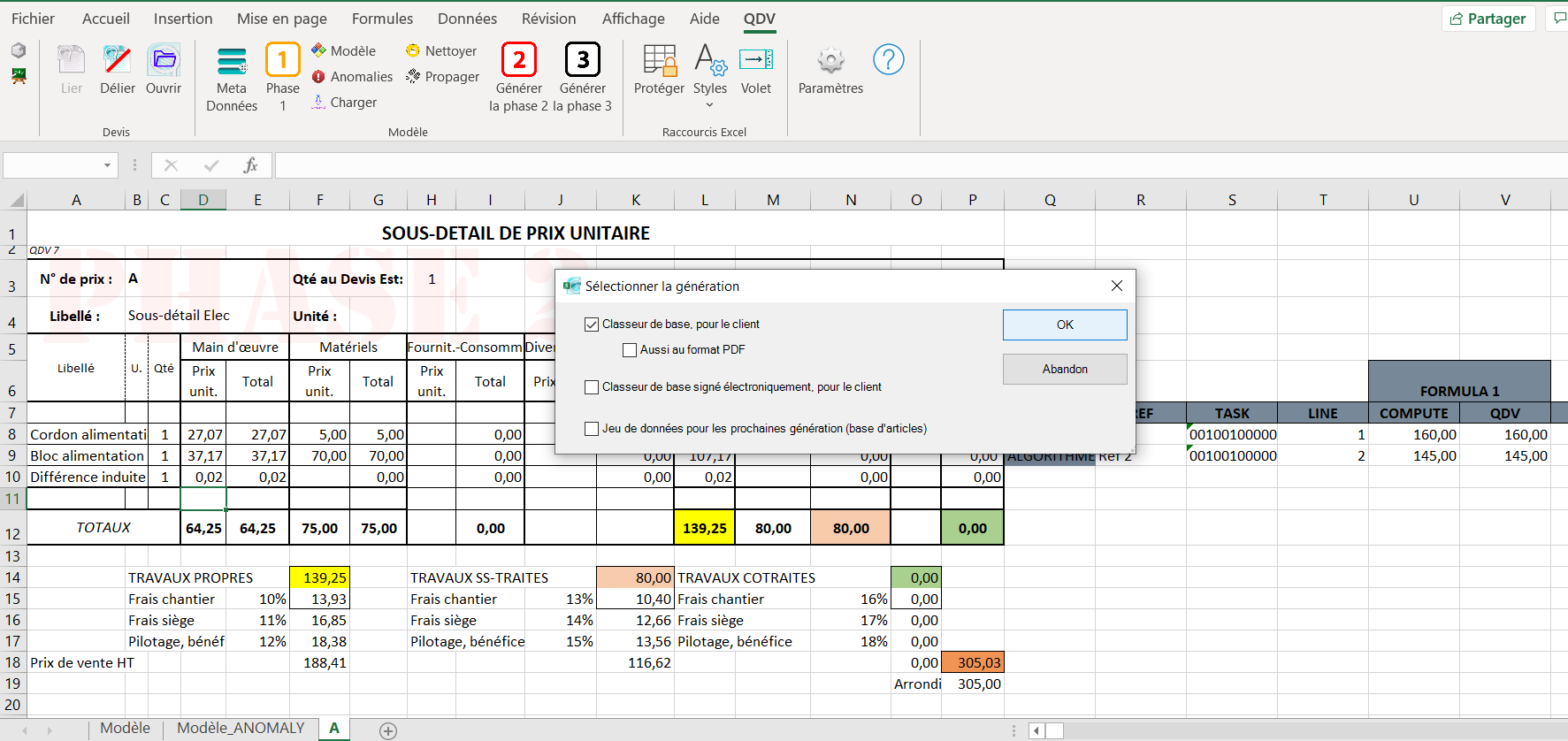Click Charger in Modèle group
Viewport: 1568px width, 741px height.
click(344, 103)
